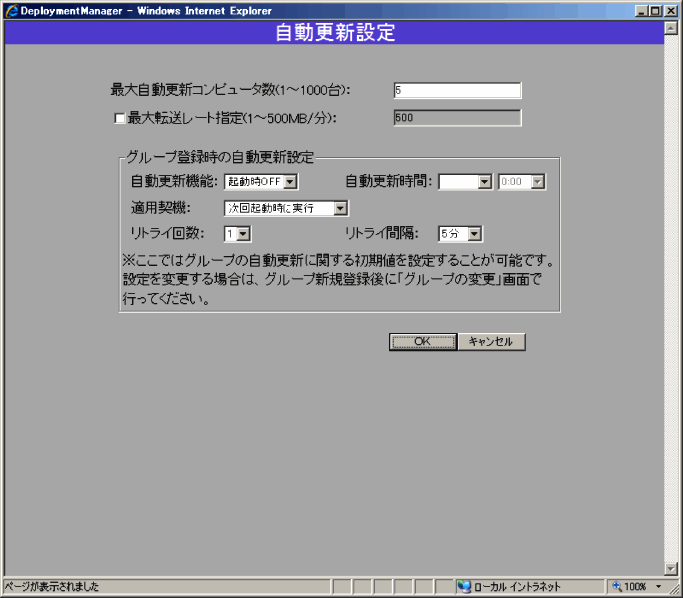
Task: Click the ページが表示されました status text
Action: click(x=52, y=587)
